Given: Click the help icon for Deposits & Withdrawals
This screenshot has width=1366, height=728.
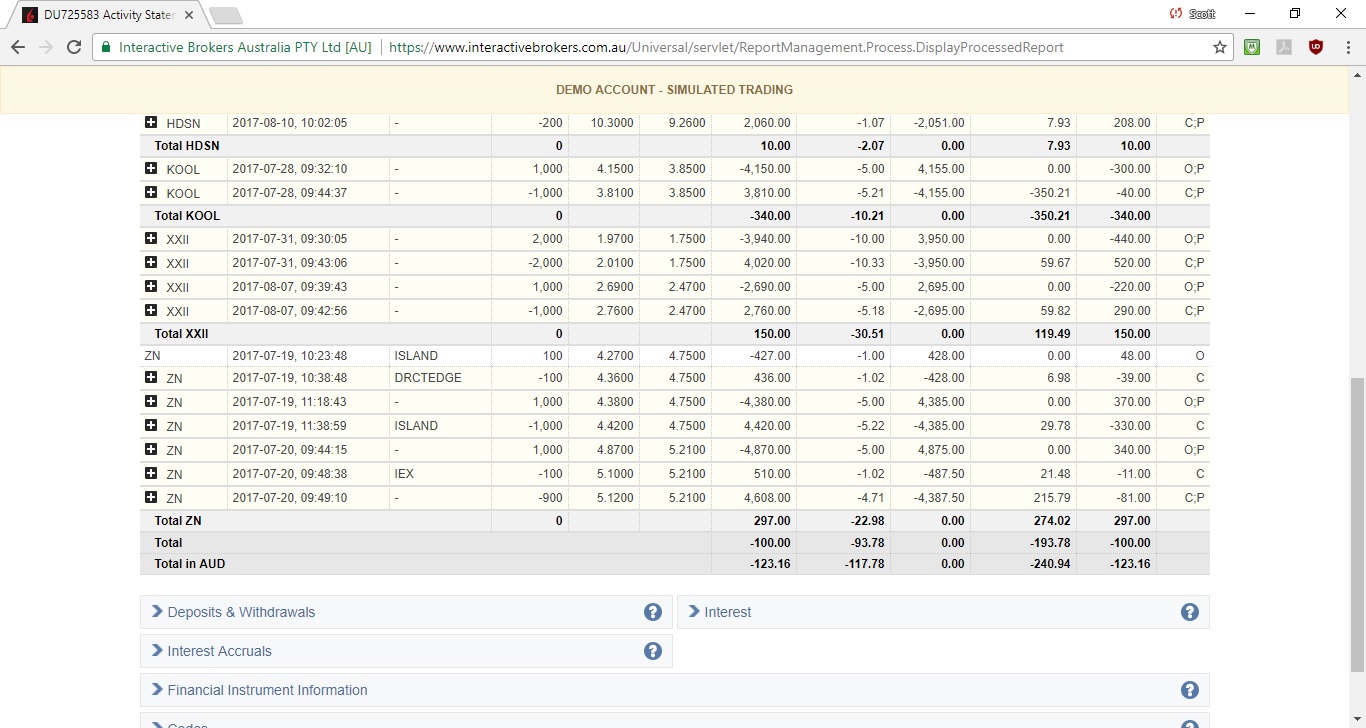Looking at the screenshot, I should point(653,612).
